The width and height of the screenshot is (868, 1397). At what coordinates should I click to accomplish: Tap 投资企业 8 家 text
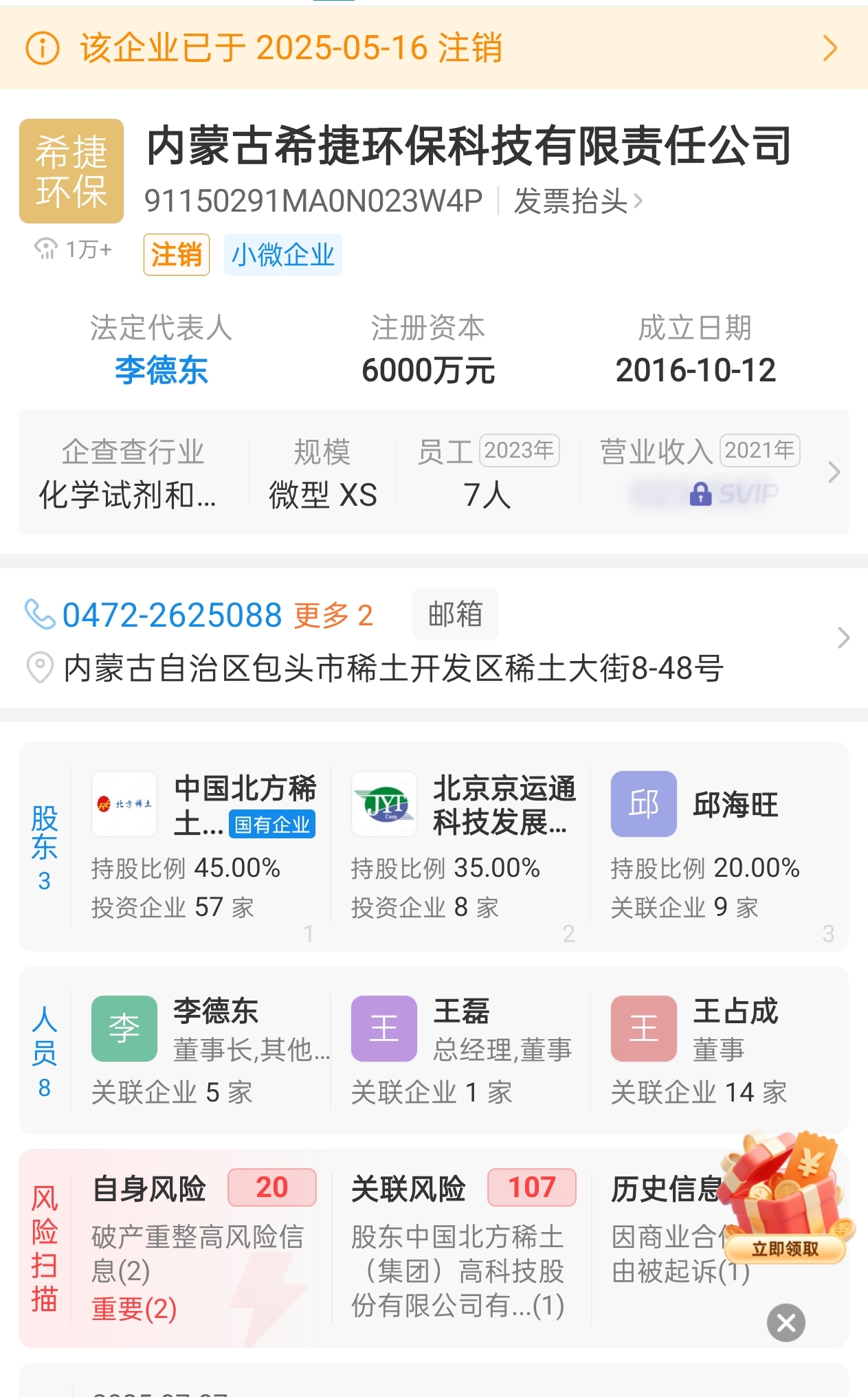click(425, 907)
